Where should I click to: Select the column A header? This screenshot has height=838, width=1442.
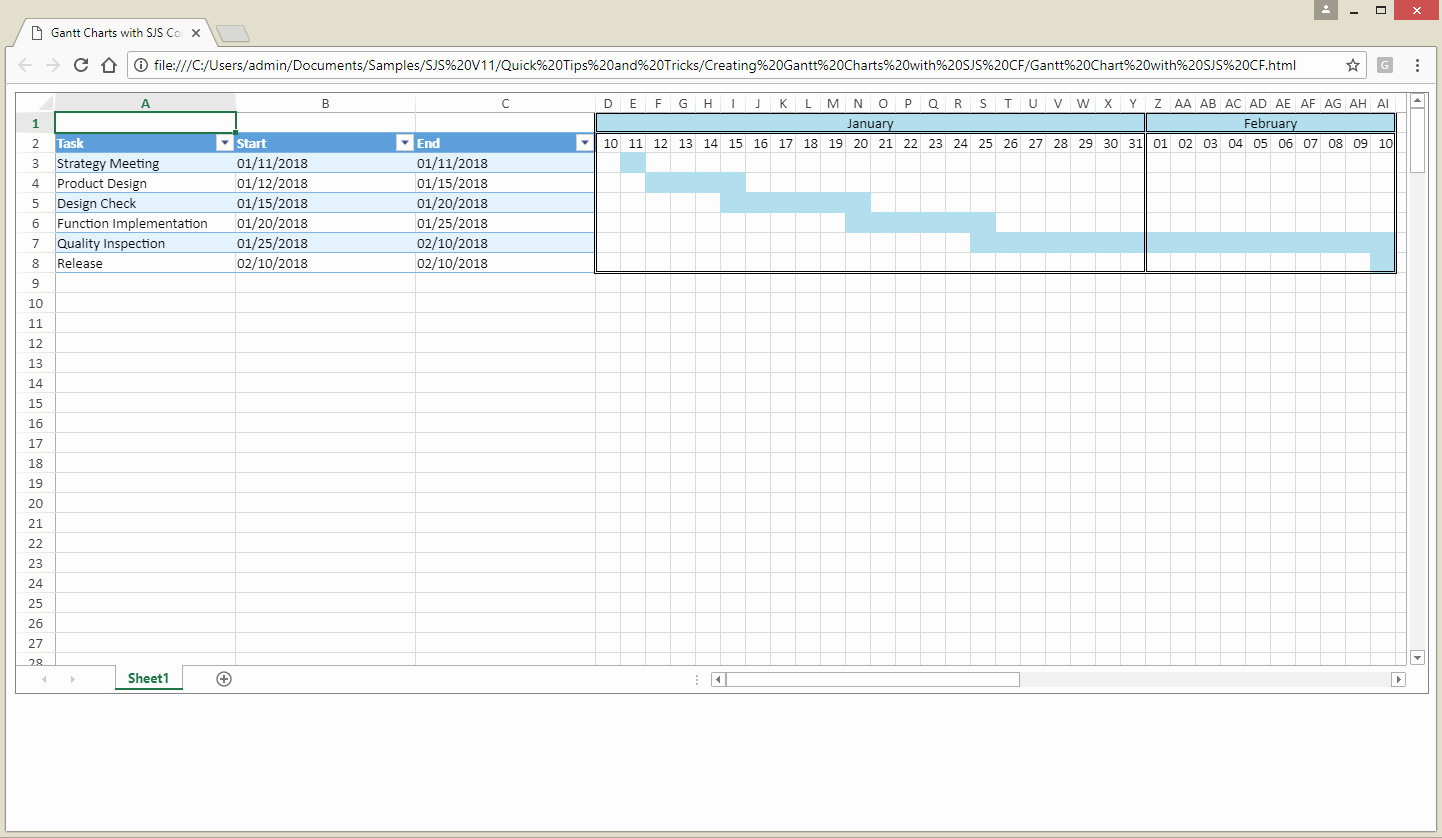coord(146,103)
